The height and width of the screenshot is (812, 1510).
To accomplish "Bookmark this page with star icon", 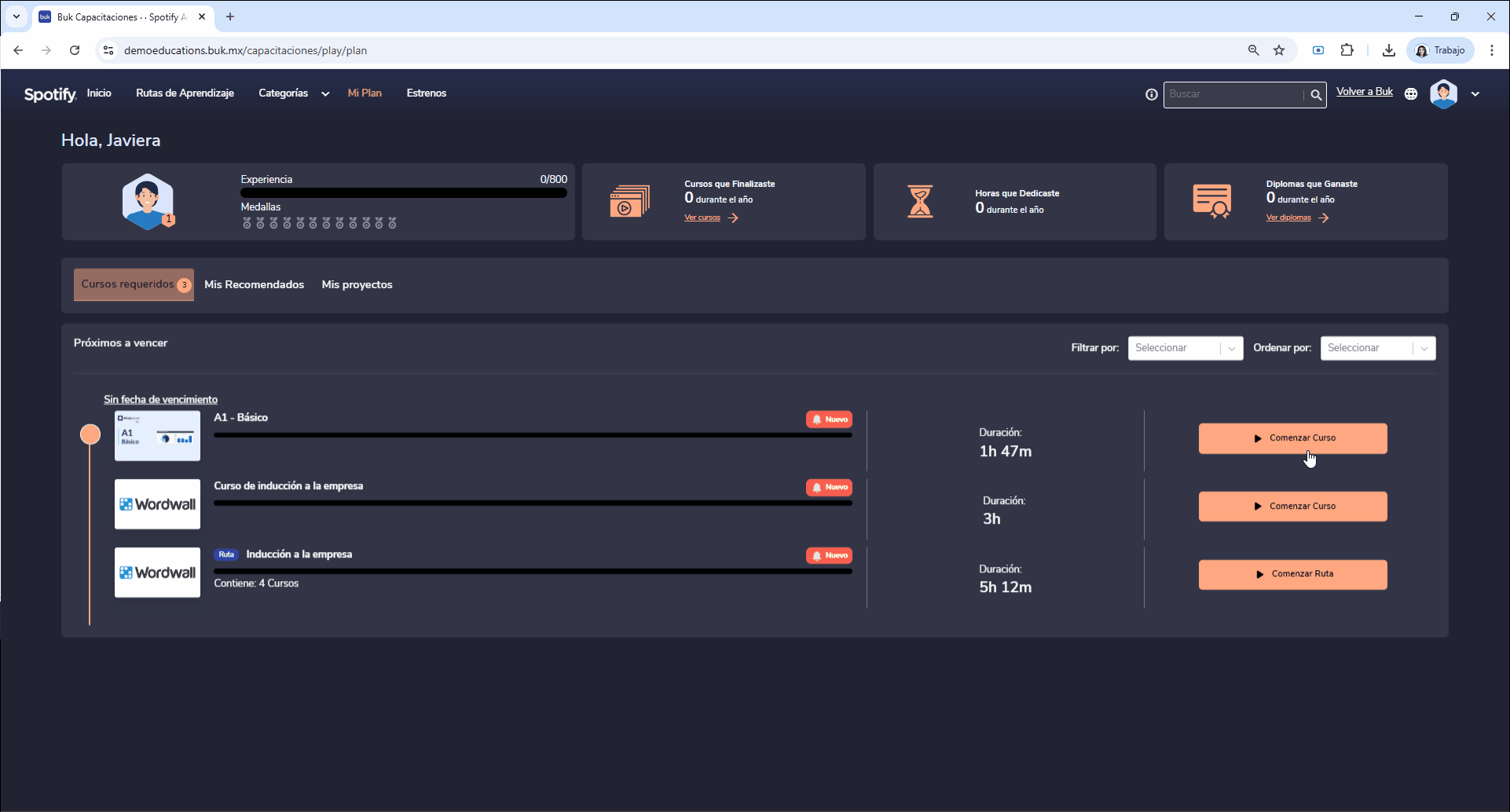I will click(1279, 50).
